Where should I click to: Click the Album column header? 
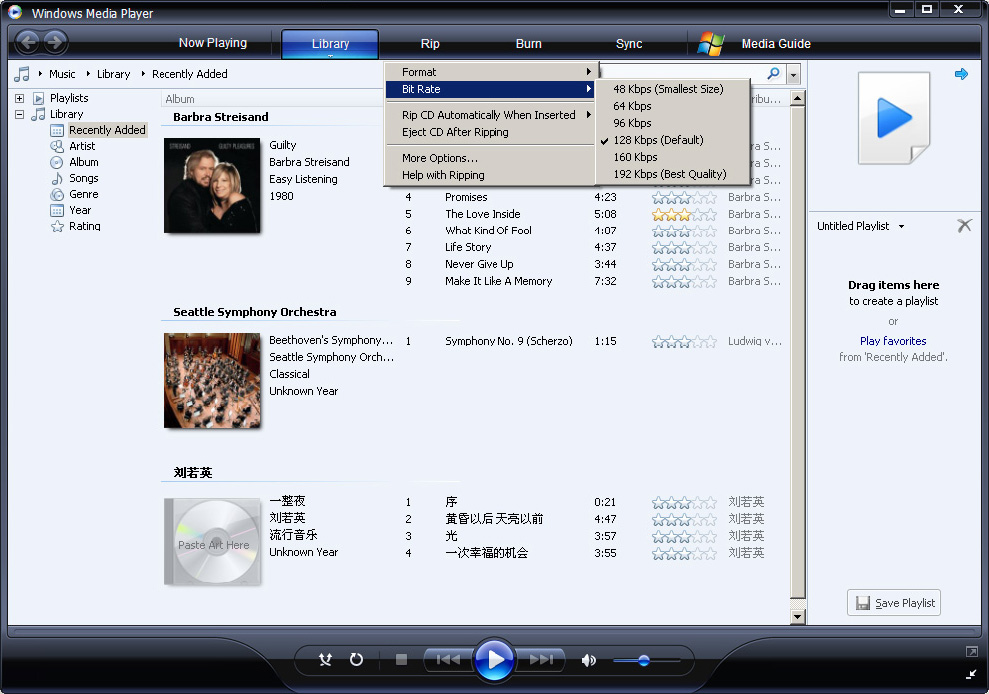point(180,99)
